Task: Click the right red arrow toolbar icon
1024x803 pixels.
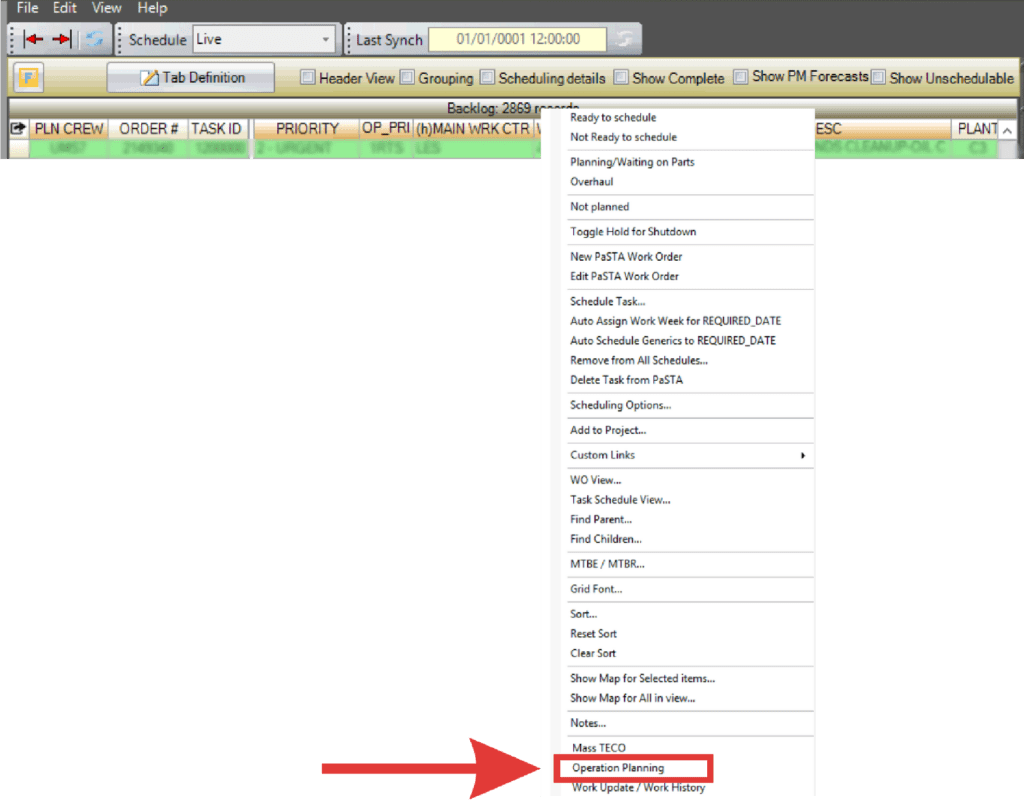Action: (x=61, y=39)
